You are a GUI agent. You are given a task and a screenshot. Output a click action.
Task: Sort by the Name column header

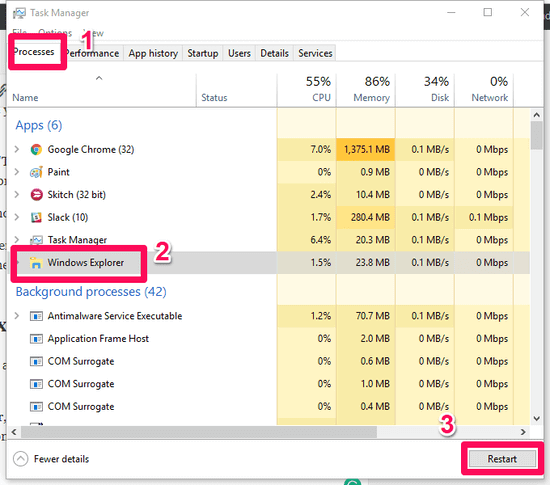(25, 98)
